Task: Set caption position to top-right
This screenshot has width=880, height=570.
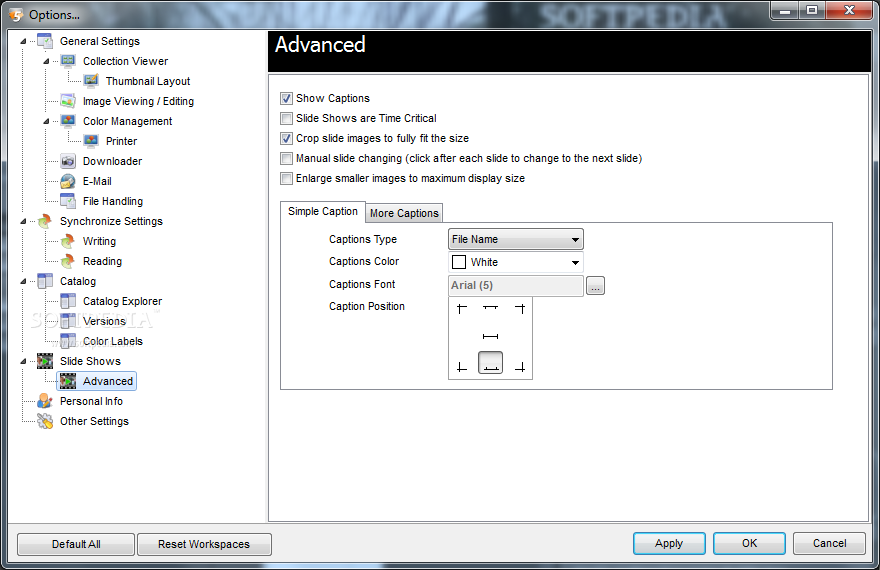Action: [x=520, y=308]
